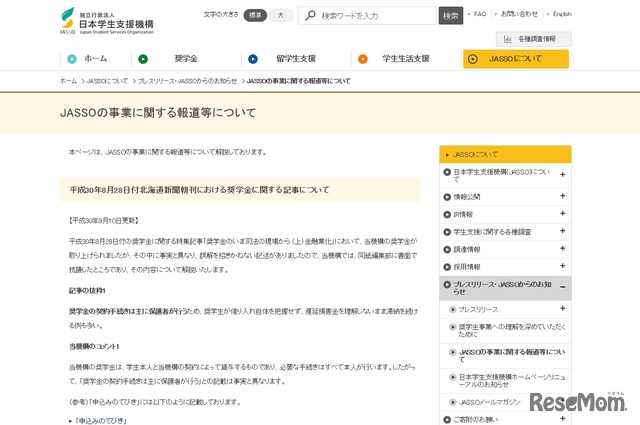
Task: Click the ホーム breadcrumb link
Action: point(68,81)
